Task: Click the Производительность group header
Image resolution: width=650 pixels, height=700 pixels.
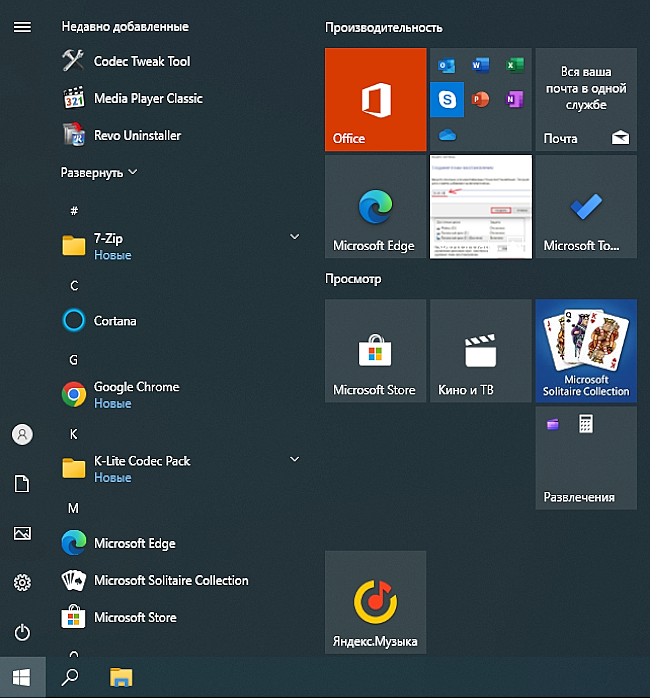Action: tap(383, 28)
